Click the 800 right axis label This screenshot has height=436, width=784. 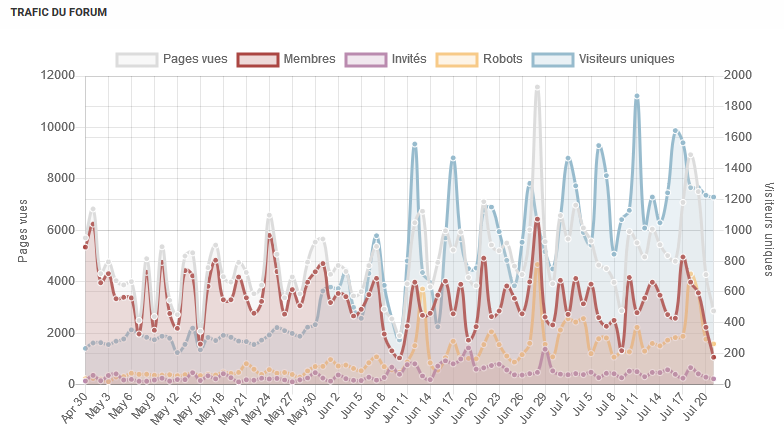click(734, 261)
